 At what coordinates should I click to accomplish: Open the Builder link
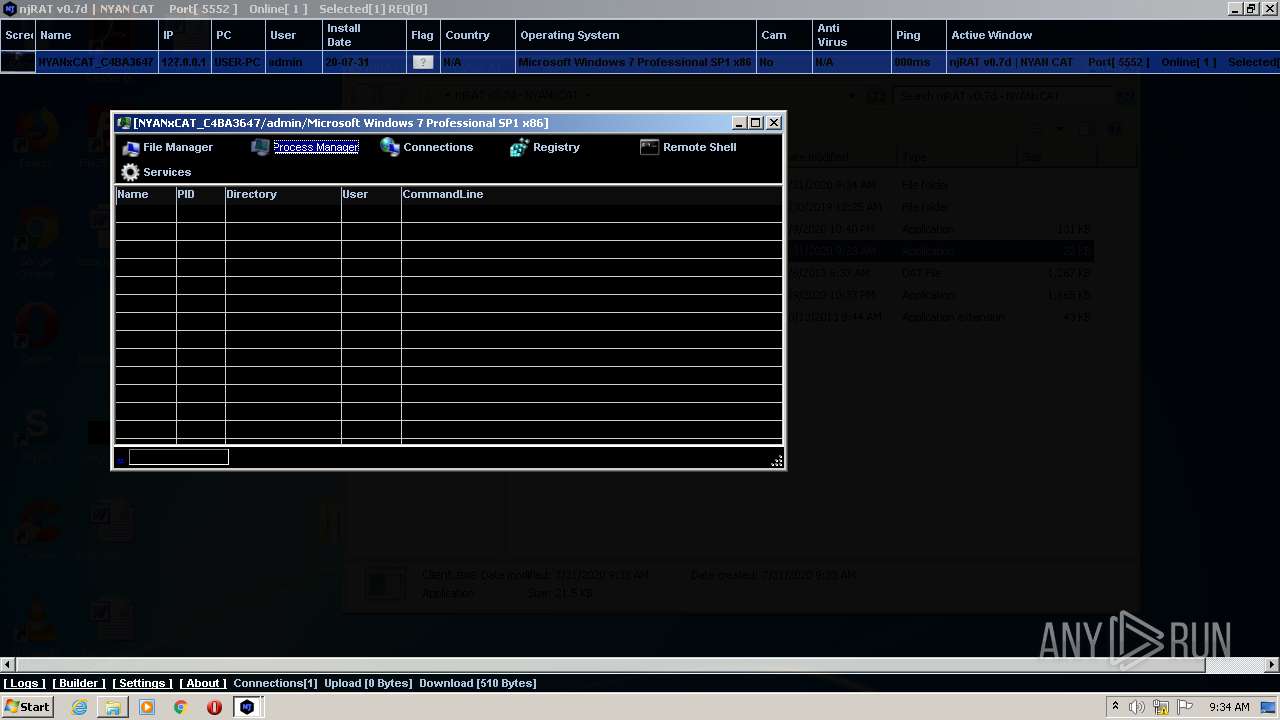[79, 683]
